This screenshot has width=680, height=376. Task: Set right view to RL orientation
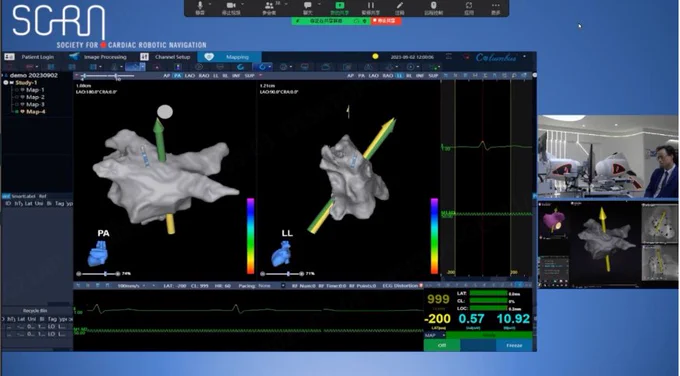point(409,76)
